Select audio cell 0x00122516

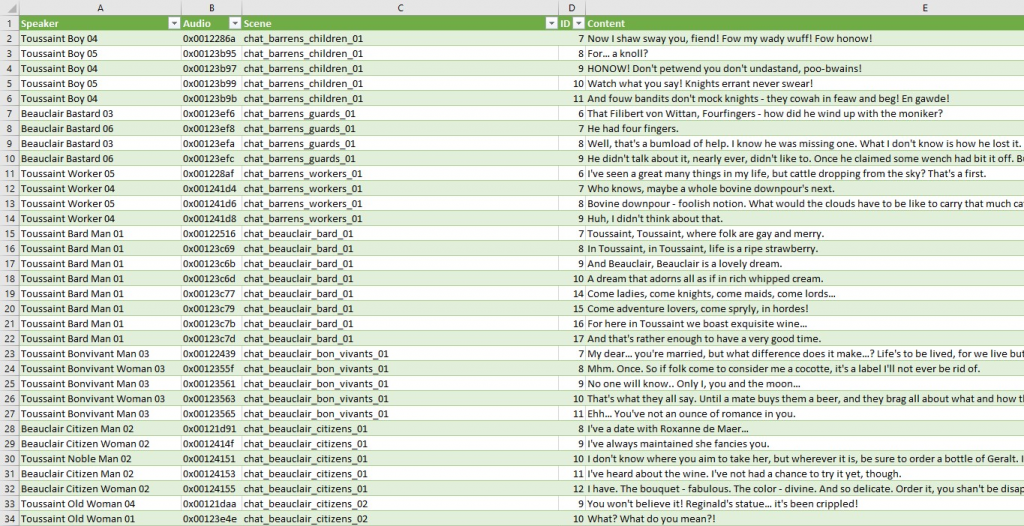pyautogui.click(x=212, y=233)
